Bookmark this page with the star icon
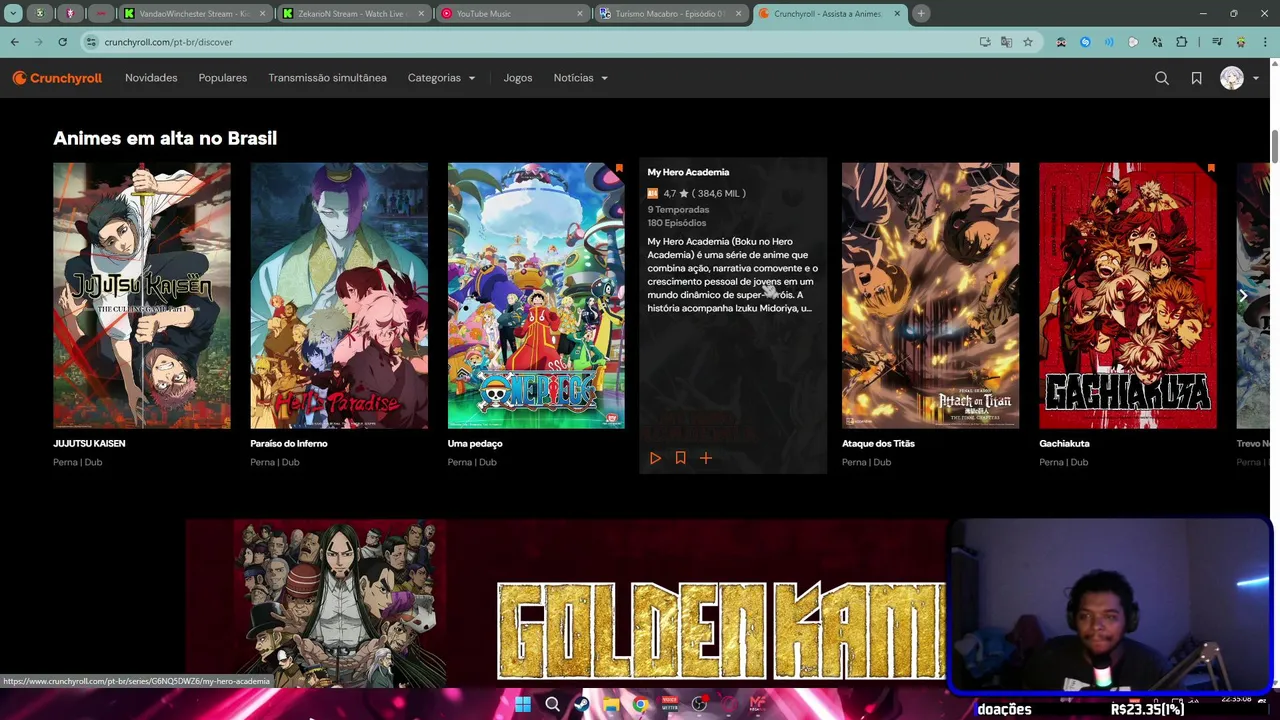 tap(1027, 42)
